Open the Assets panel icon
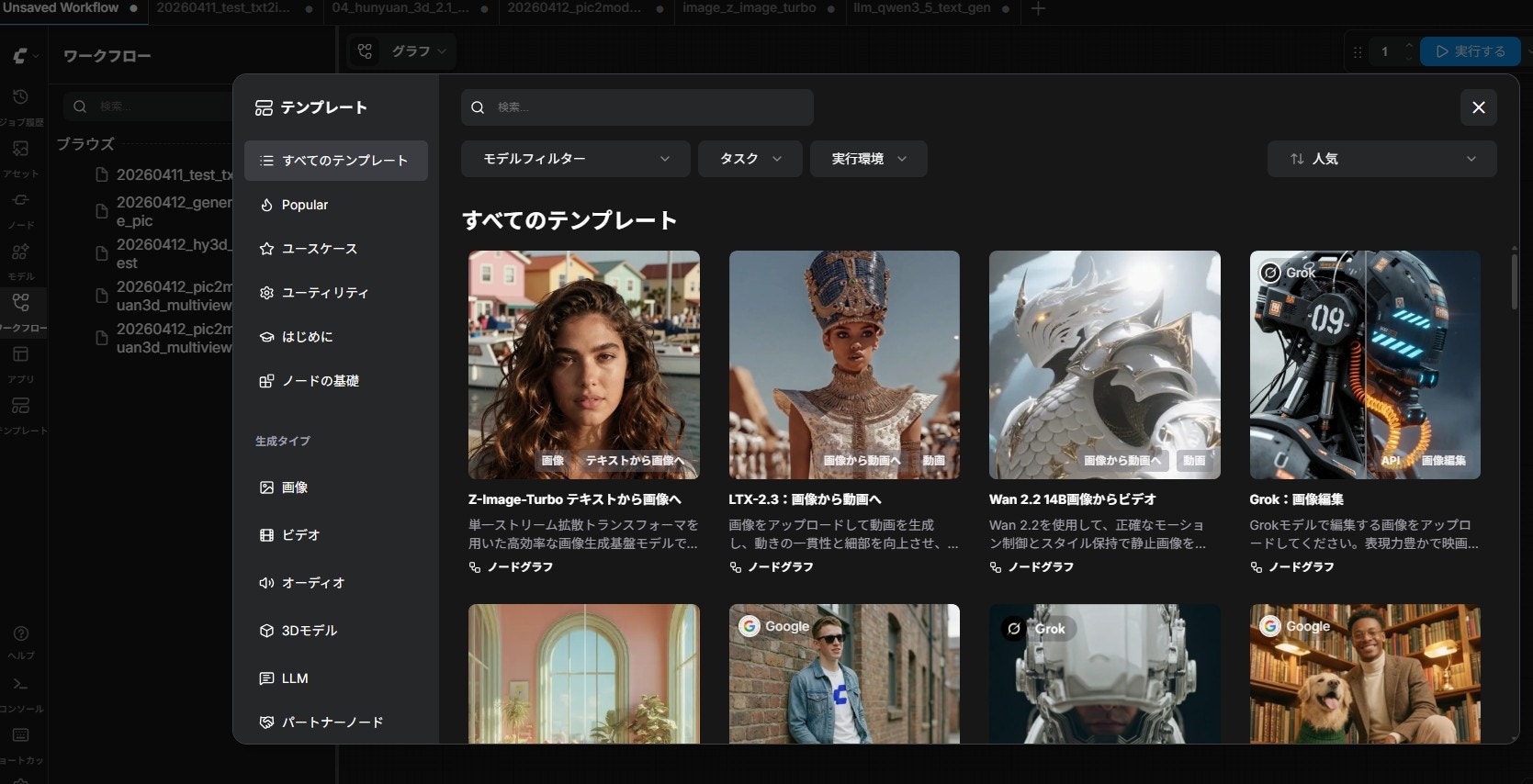 coord(20,150)
